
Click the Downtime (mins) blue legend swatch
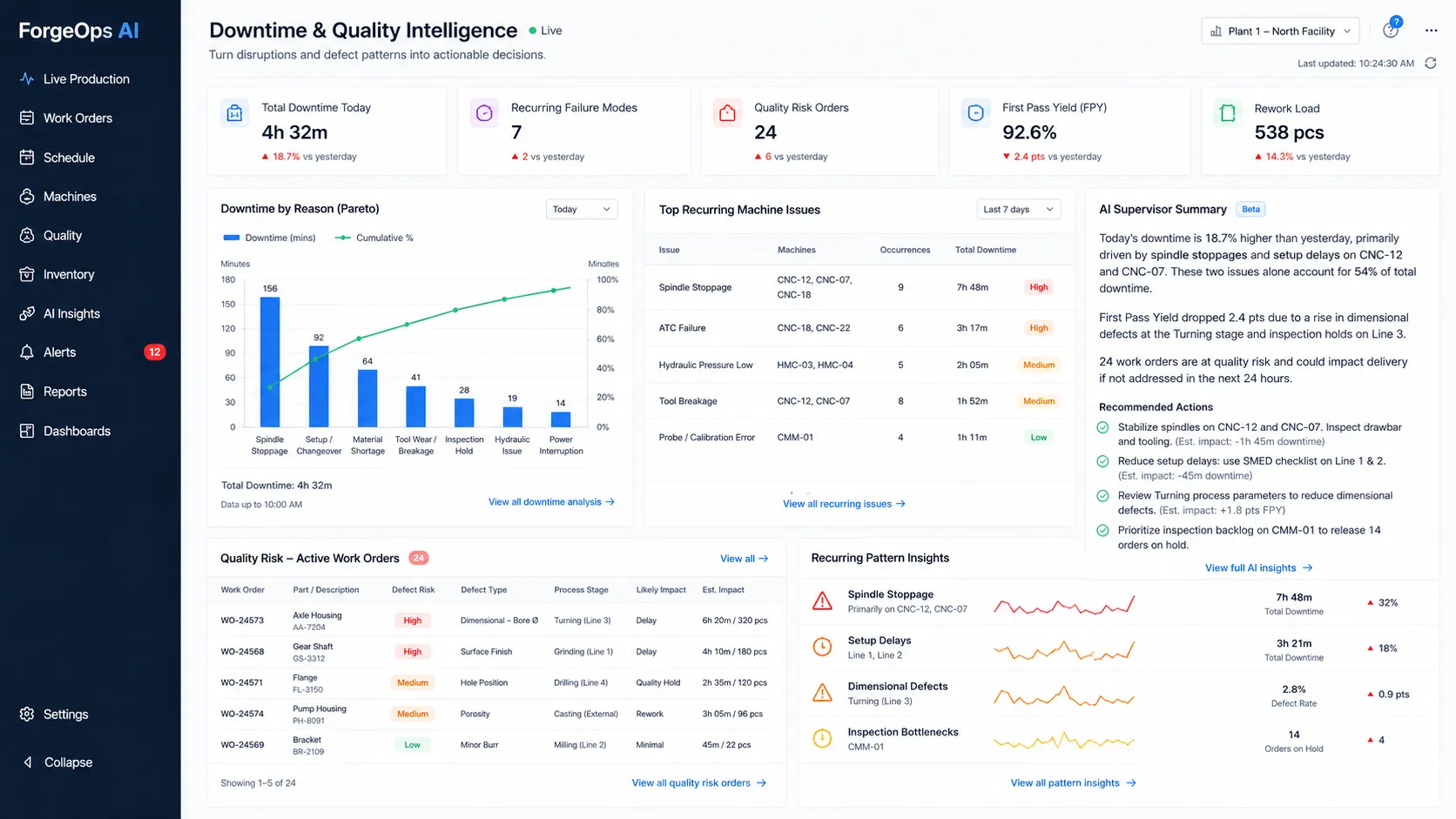(x=232, y=238)
